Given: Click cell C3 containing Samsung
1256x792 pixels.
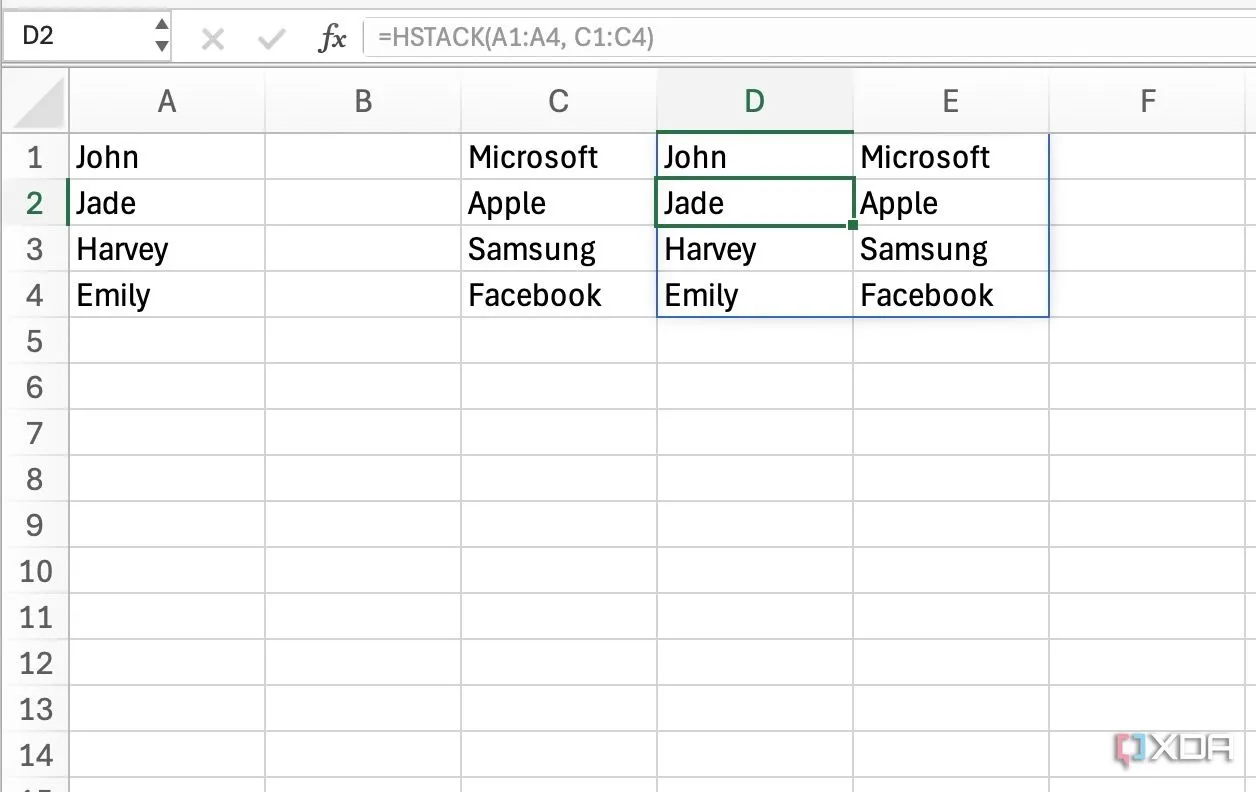Looking at the screenshot, I should point(559,249).
